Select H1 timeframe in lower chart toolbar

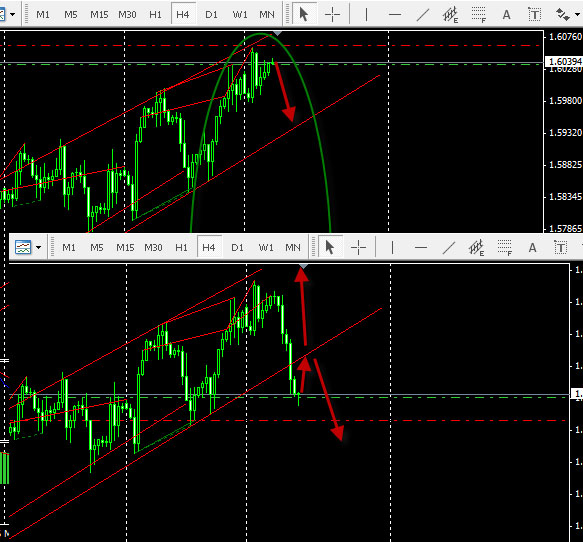pyautogui.click(x=181, y=247)
